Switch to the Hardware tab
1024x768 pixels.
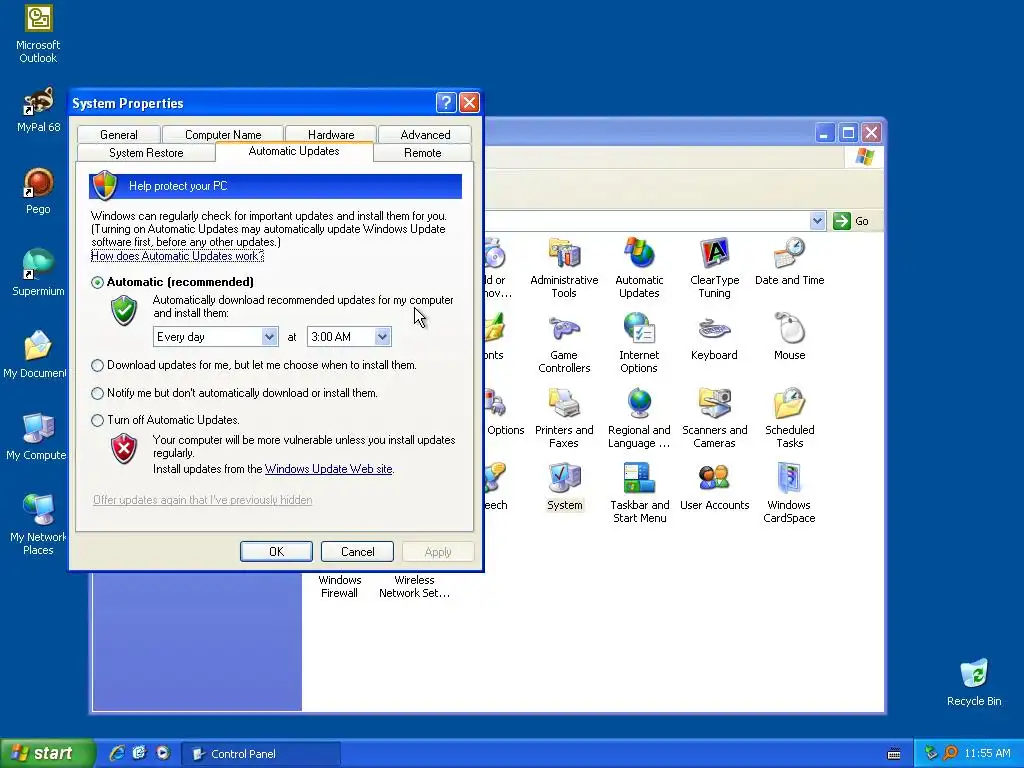coord(331,135)
